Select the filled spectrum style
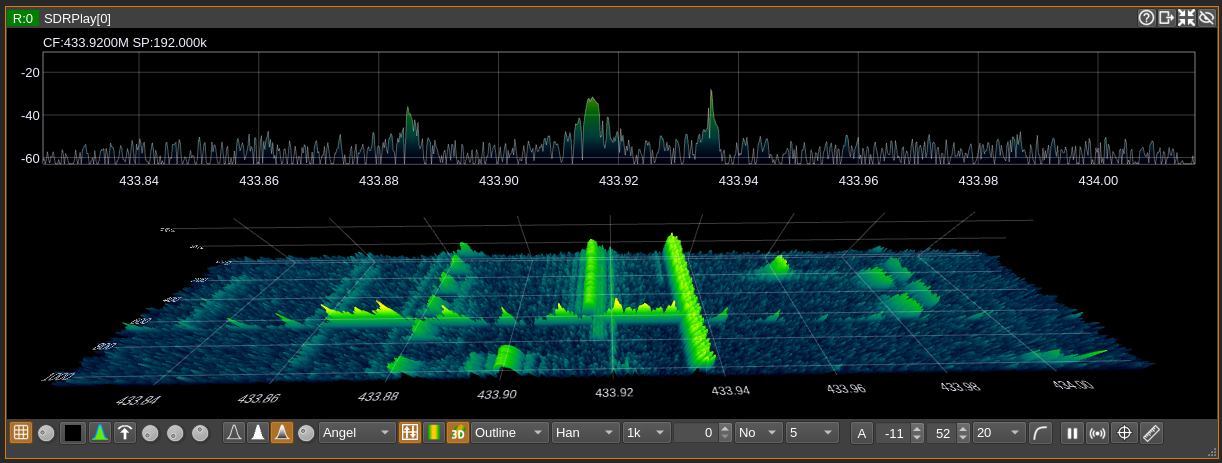Screen dimensions: 1222x463 [x=257, y=433]
